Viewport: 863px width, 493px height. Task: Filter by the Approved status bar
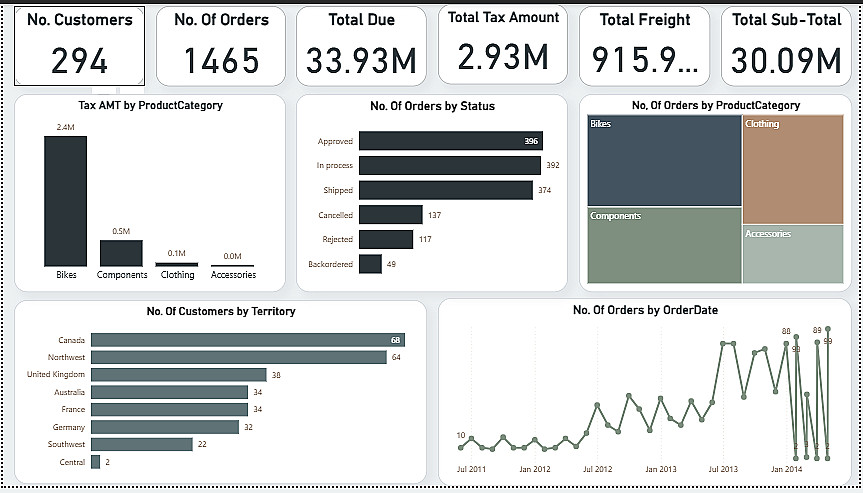(451, 141)
